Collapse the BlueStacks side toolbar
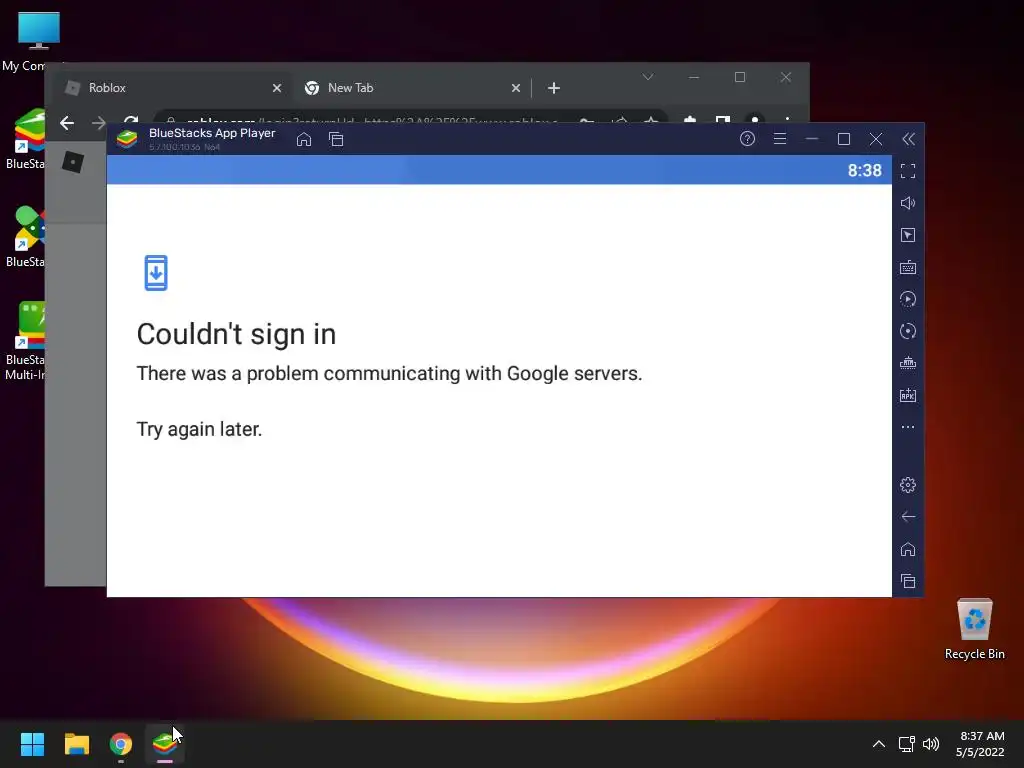Image resolution: width=1024 pixels, height=768 pixels. point(908,139)
